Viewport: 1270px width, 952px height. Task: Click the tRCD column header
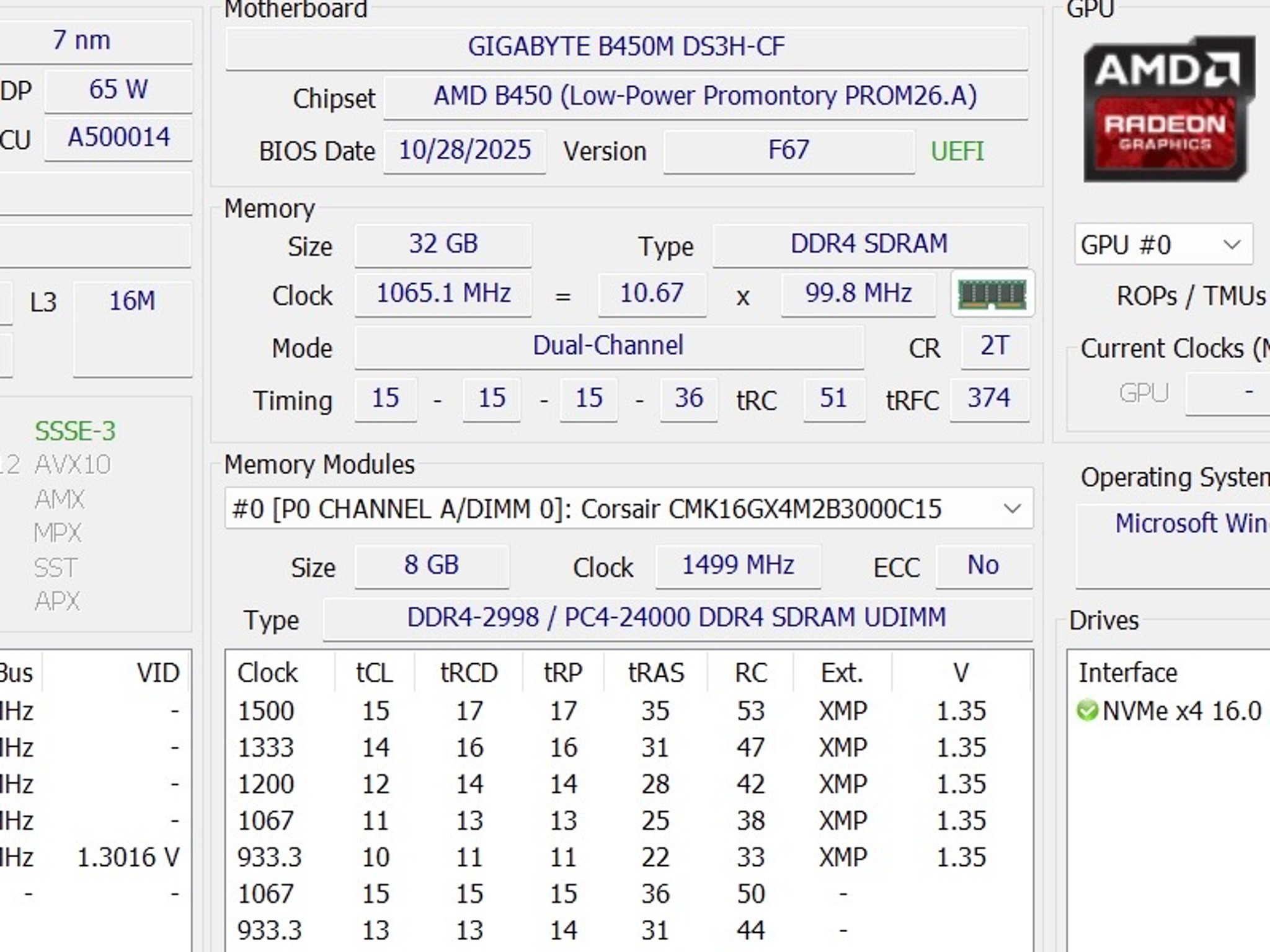click(469, 673)
